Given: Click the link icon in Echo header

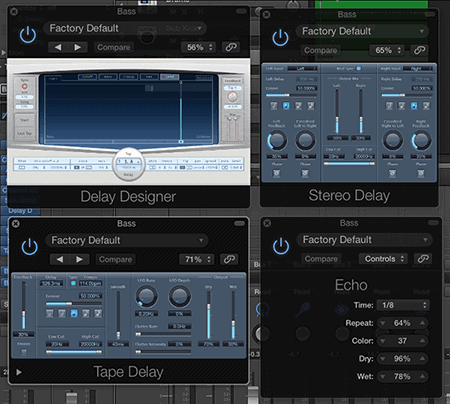Looking at the screenshot, I should (x=423, y=259).
